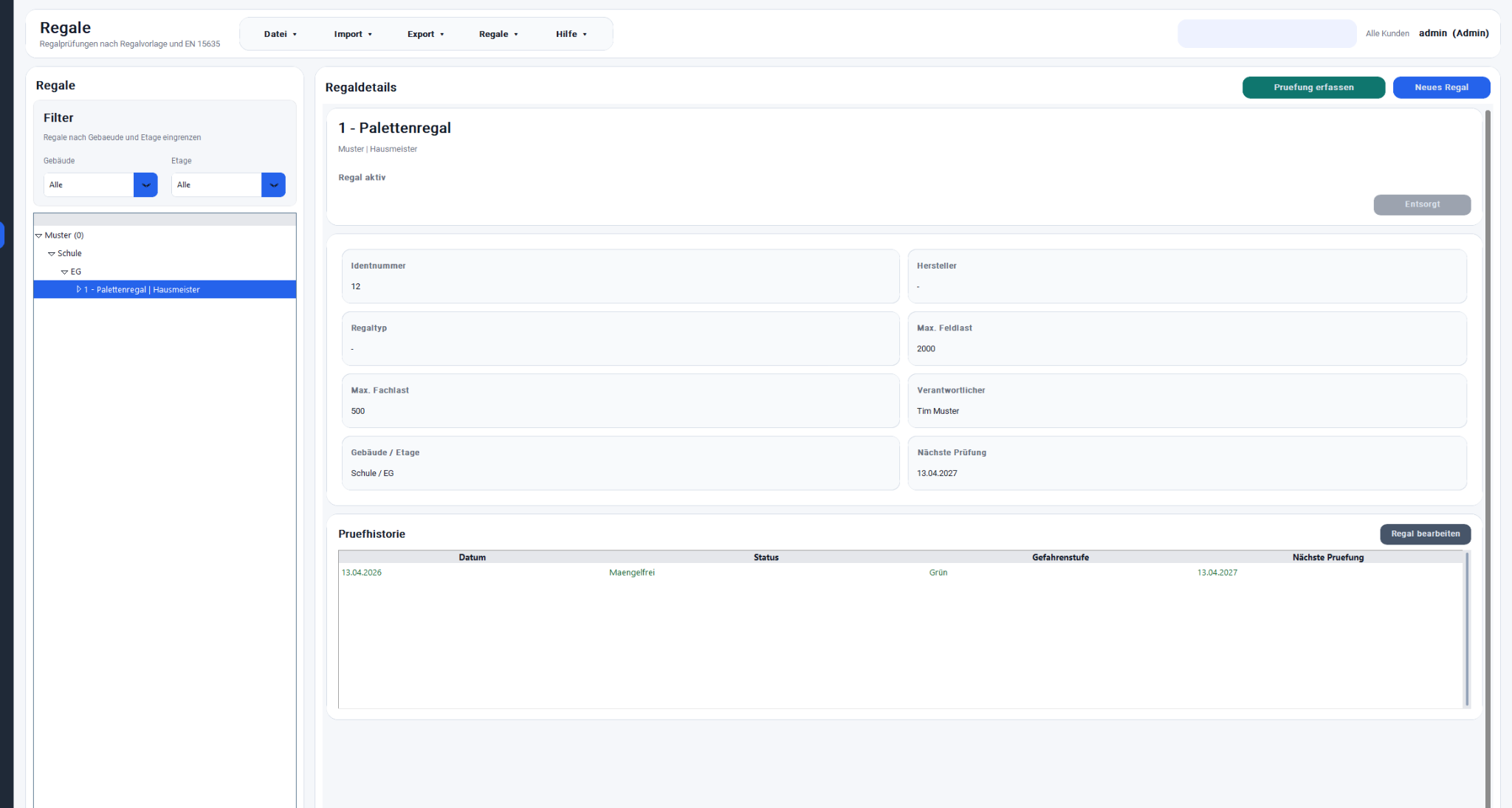The image size is (1512, 808).
Task: Collapse the Schule tree node
Action: pos(52,254)
